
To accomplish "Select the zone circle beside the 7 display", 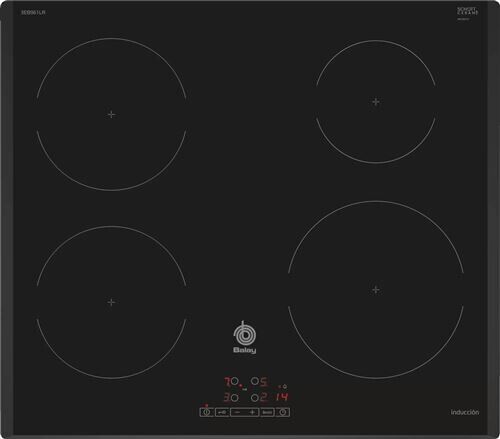I will tap(234, 381).
